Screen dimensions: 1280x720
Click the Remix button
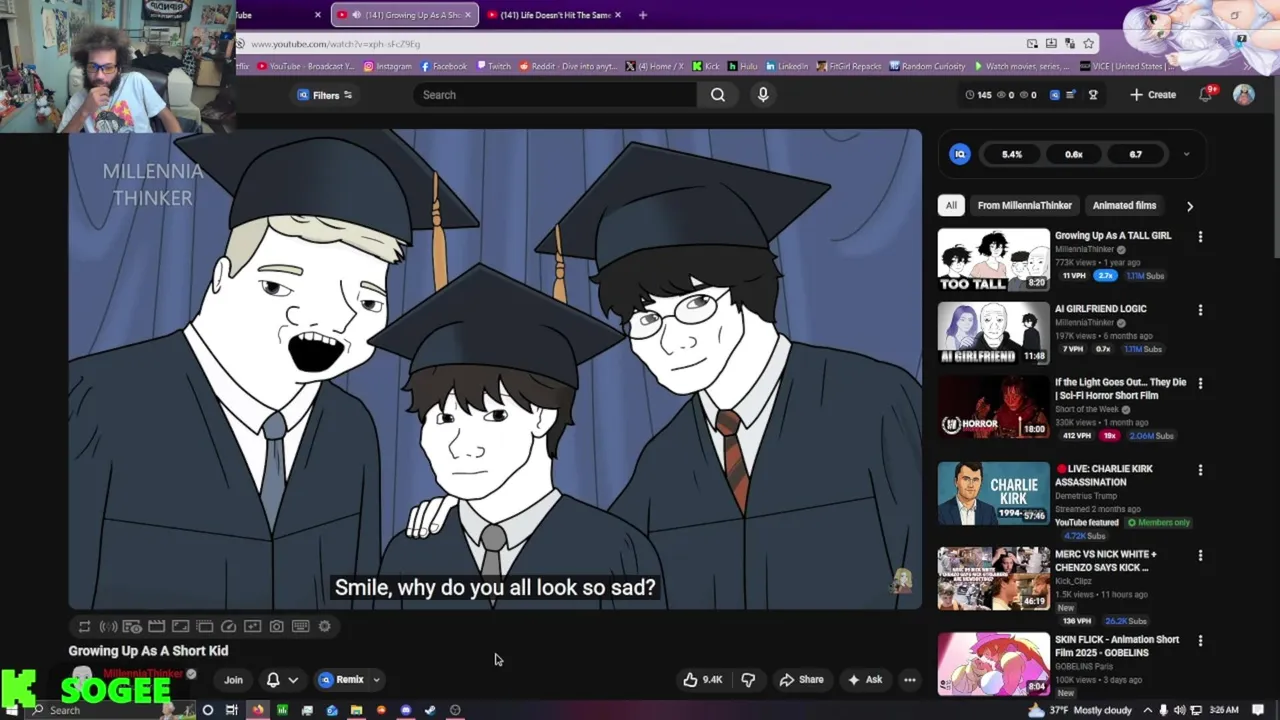341,680
